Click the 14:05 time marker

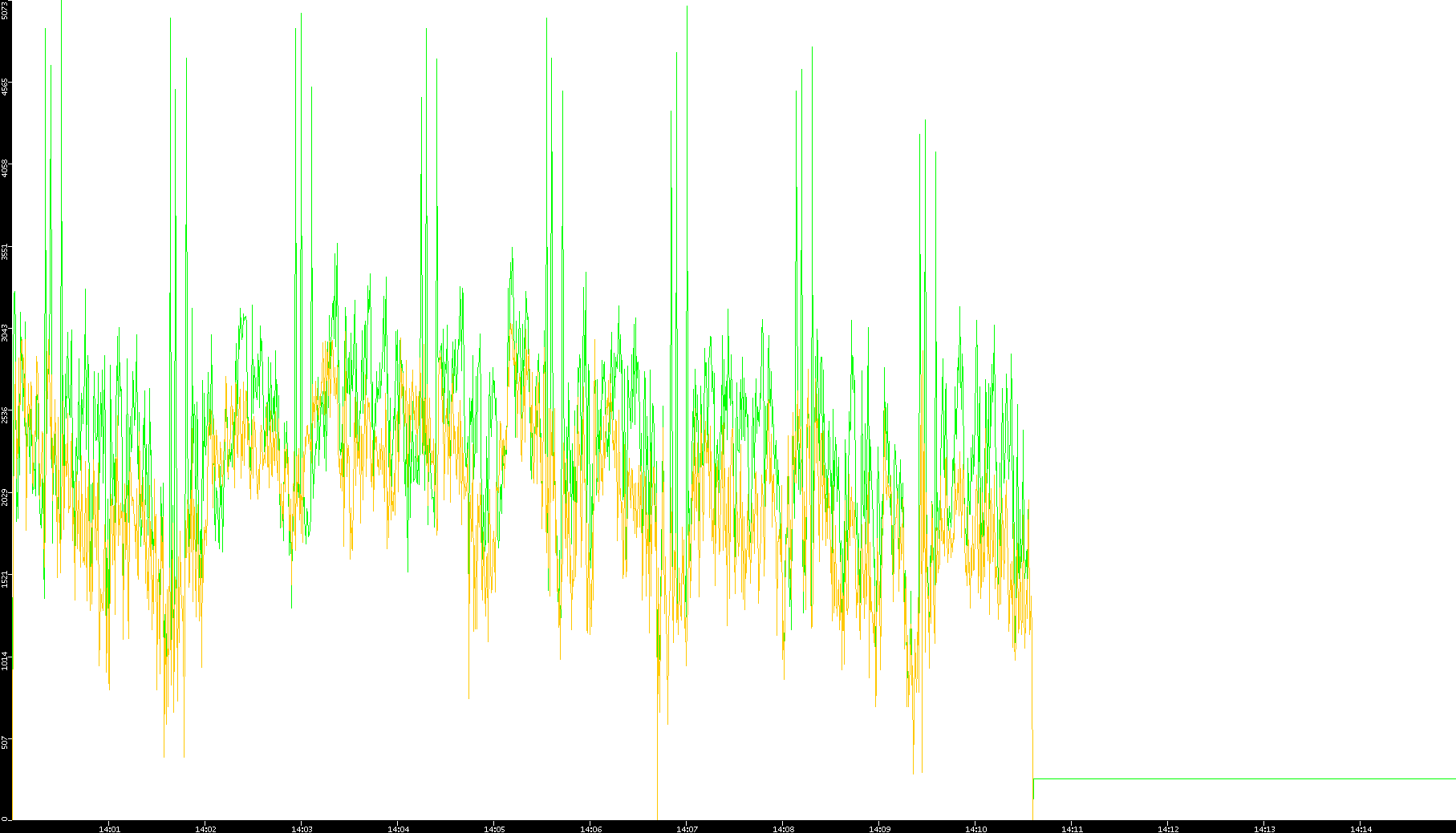pyautogui.click(x=494, y=829)
